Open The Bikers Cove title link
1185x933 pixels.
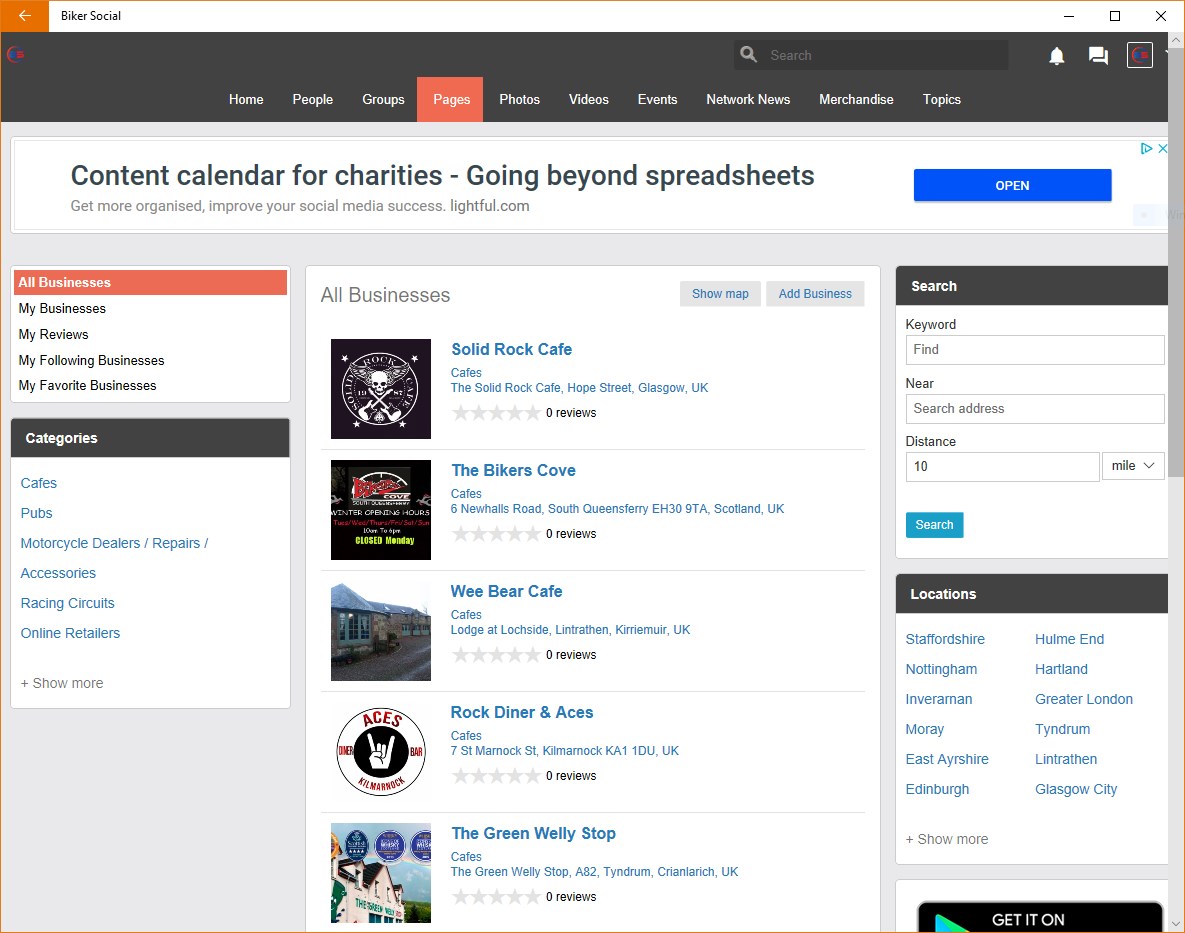[513, 470]
